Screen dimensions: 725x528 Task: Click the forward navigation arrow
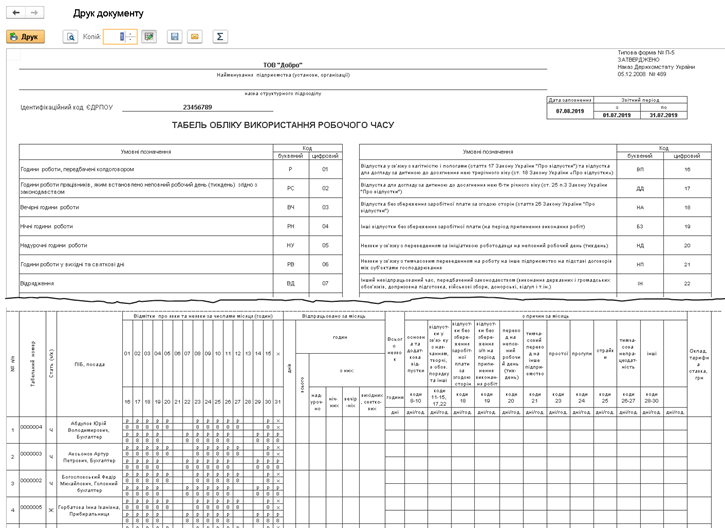pyautogui.click(x=34, y=12)
